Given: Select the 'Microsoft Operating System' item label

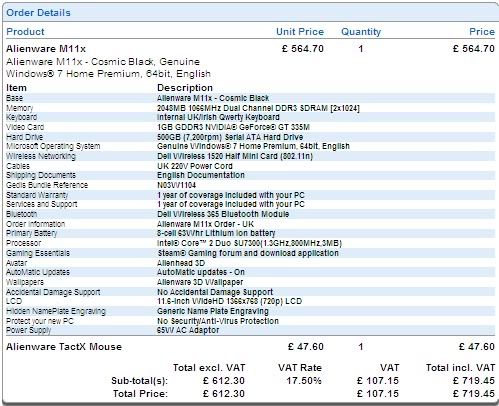Looking at the screenshot, I should tap(53, 146).
